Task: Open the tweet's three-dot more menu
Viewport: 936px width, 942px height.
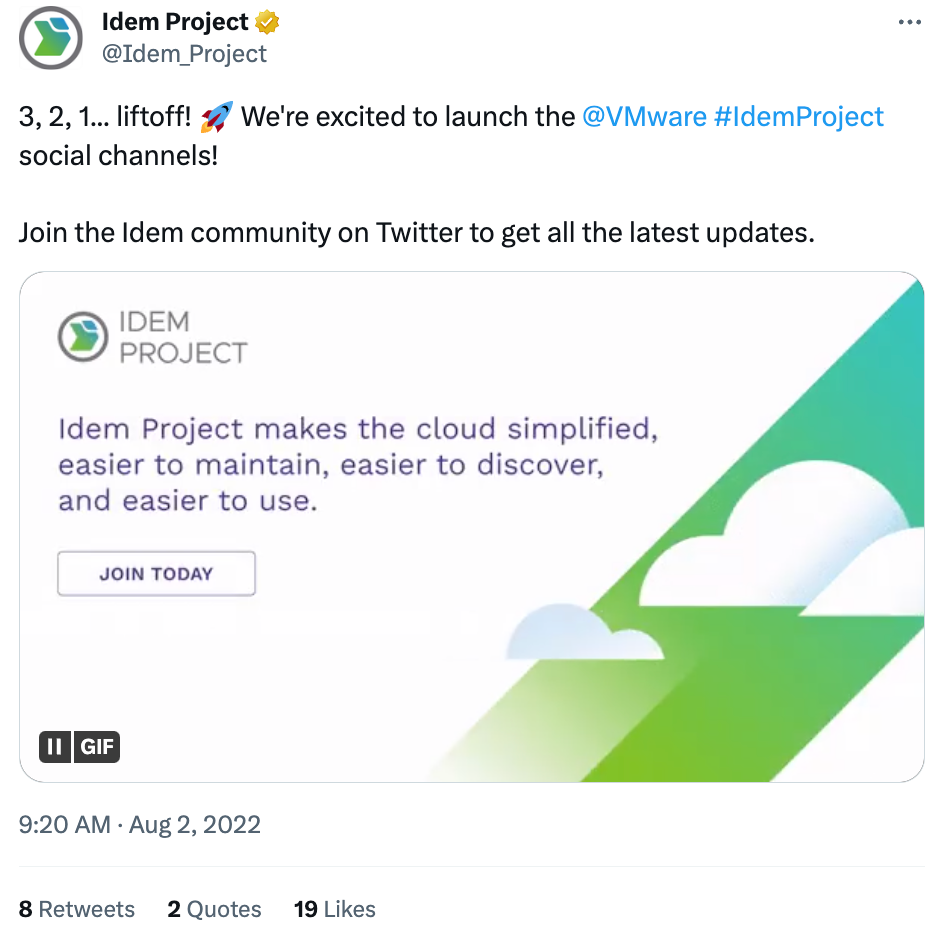Action: (909, 22)
